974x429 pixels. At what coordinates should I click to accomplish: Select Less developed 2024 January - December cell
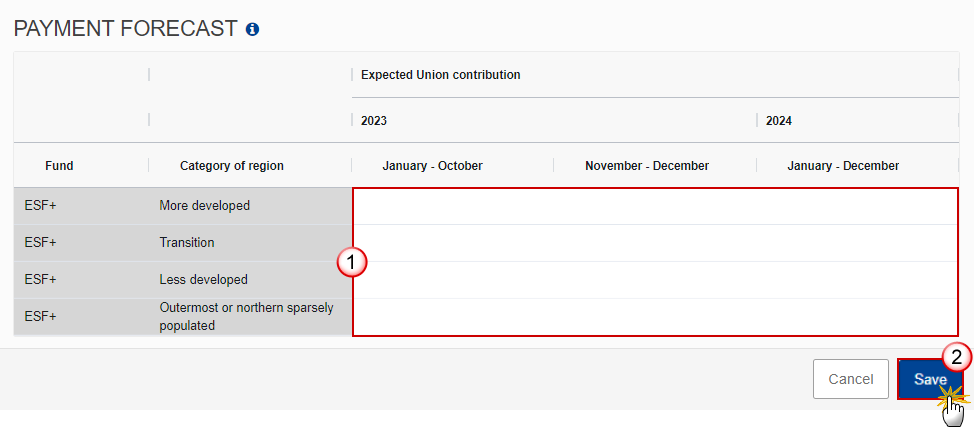[x=857, y=280]
